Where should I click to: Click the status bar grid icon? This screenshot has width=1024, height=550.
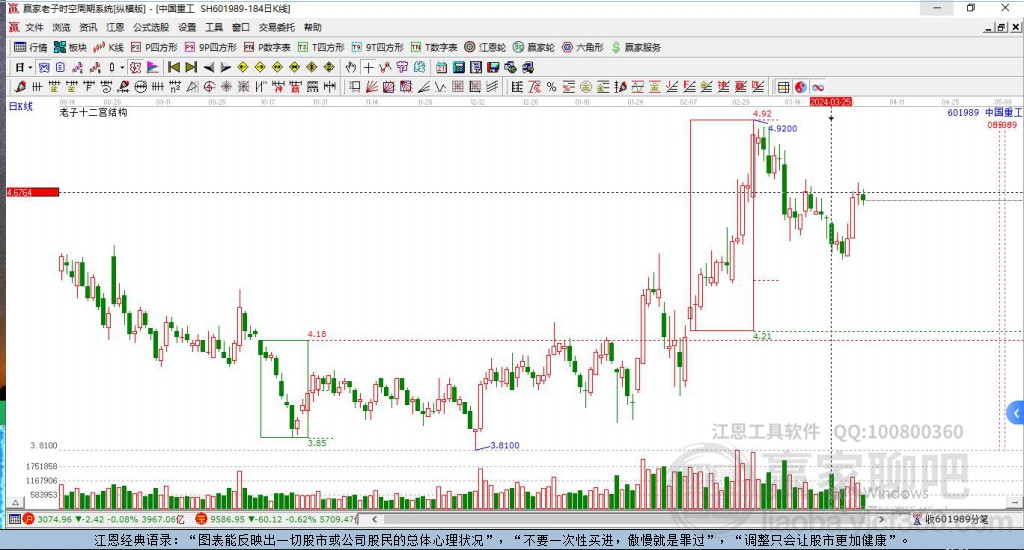pos(14,519)
